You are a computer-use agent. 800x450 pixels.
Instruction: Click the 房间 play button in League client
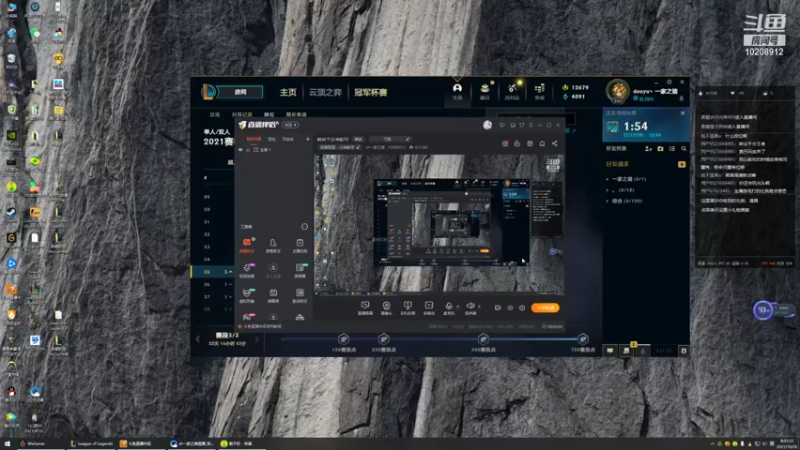[x=241, y=92]
